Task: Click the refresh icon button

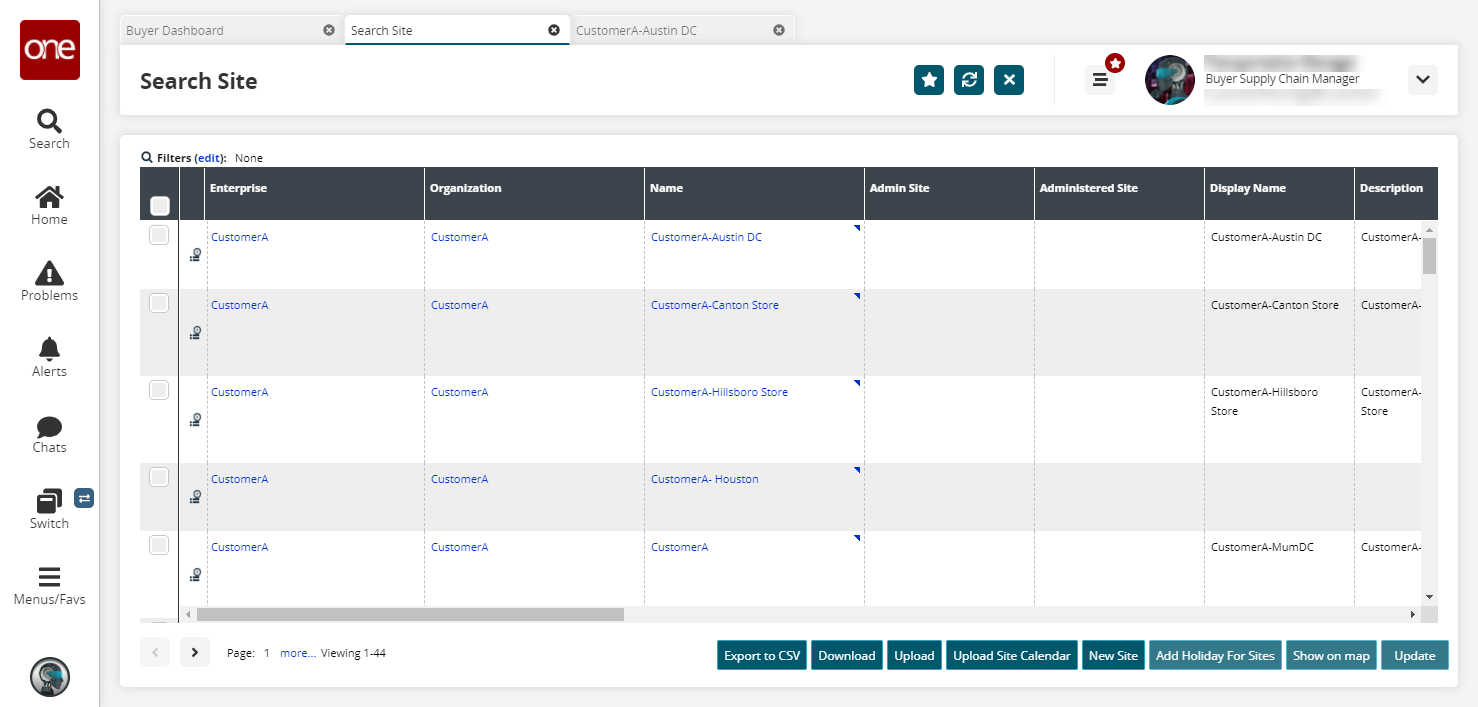Action: 969,80
